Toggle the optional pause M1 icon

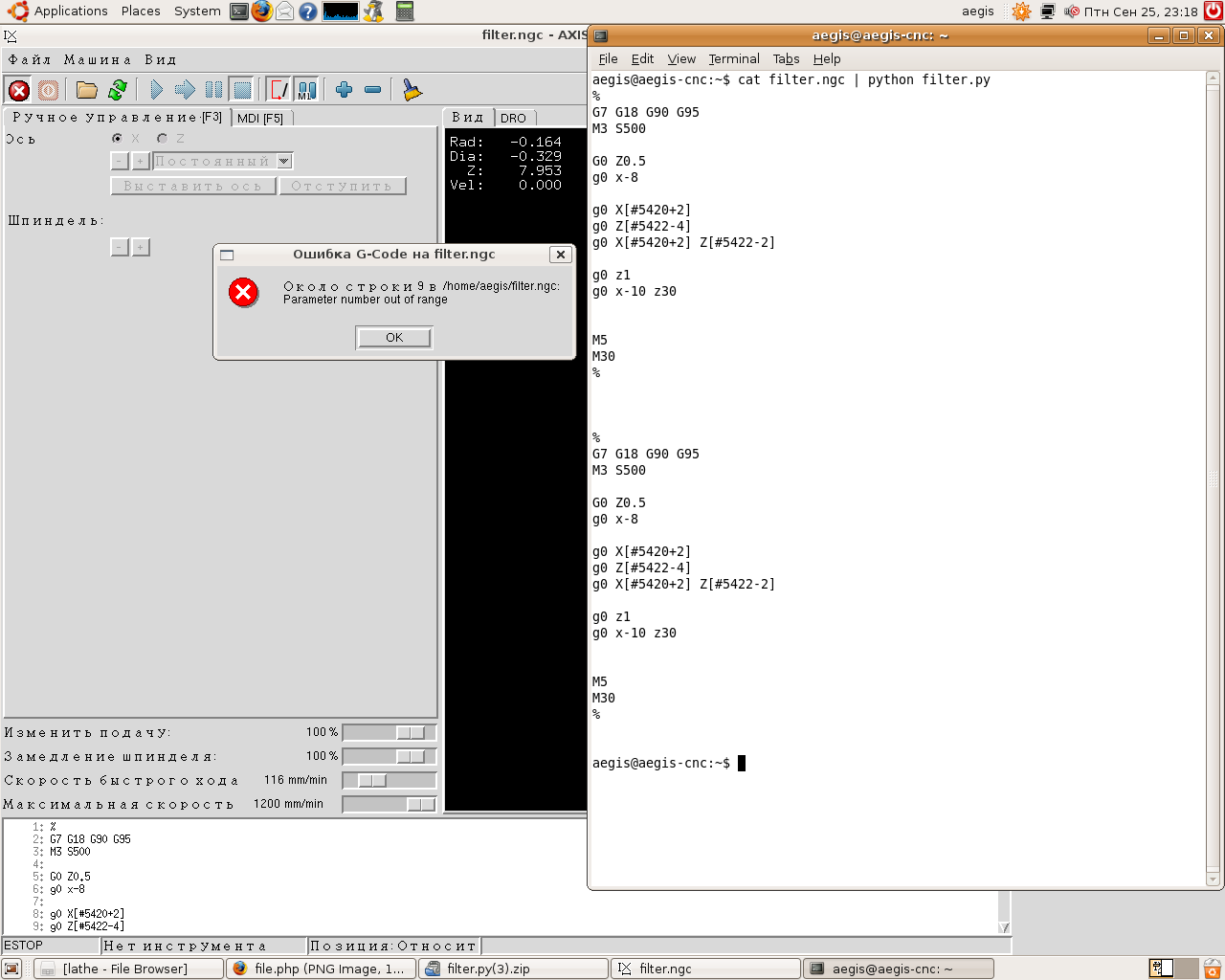pos(306,90)
